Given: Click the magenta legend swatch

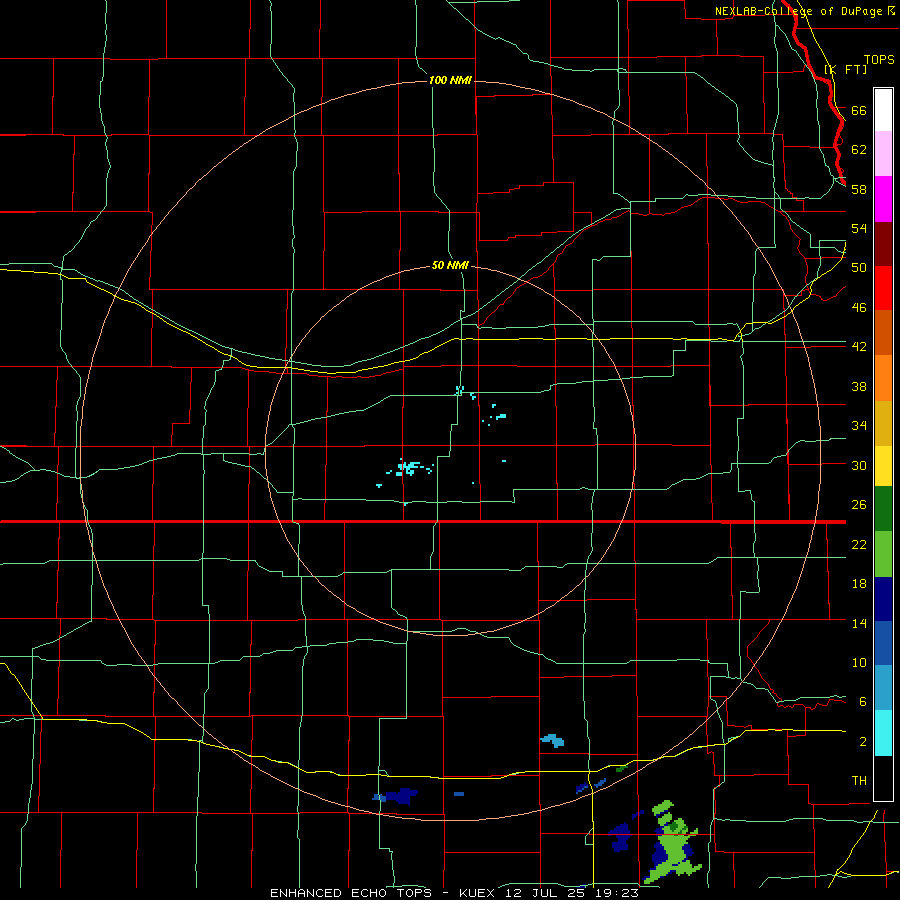Looking at the screenshot, I should pyautogui.click(x=883, y=199).
